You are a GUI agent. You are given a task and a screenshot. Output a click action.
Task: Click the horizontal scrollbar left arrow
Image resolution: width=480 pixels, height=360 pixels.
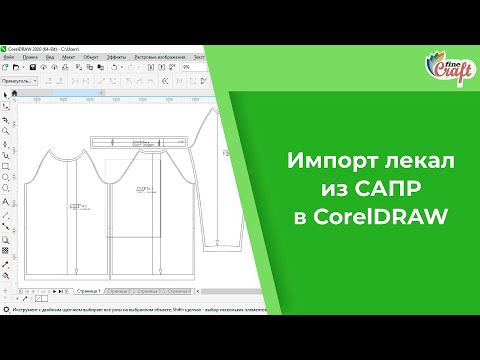coord(198,291)
